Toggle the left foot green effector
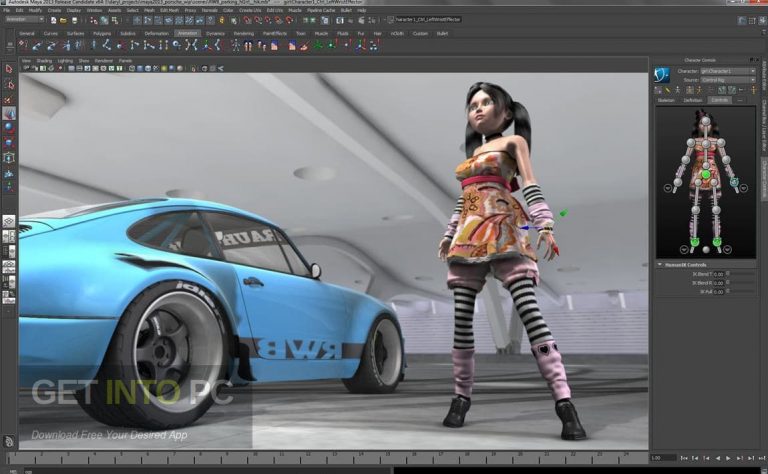768x474 pixels. click(x=717, y=242)
